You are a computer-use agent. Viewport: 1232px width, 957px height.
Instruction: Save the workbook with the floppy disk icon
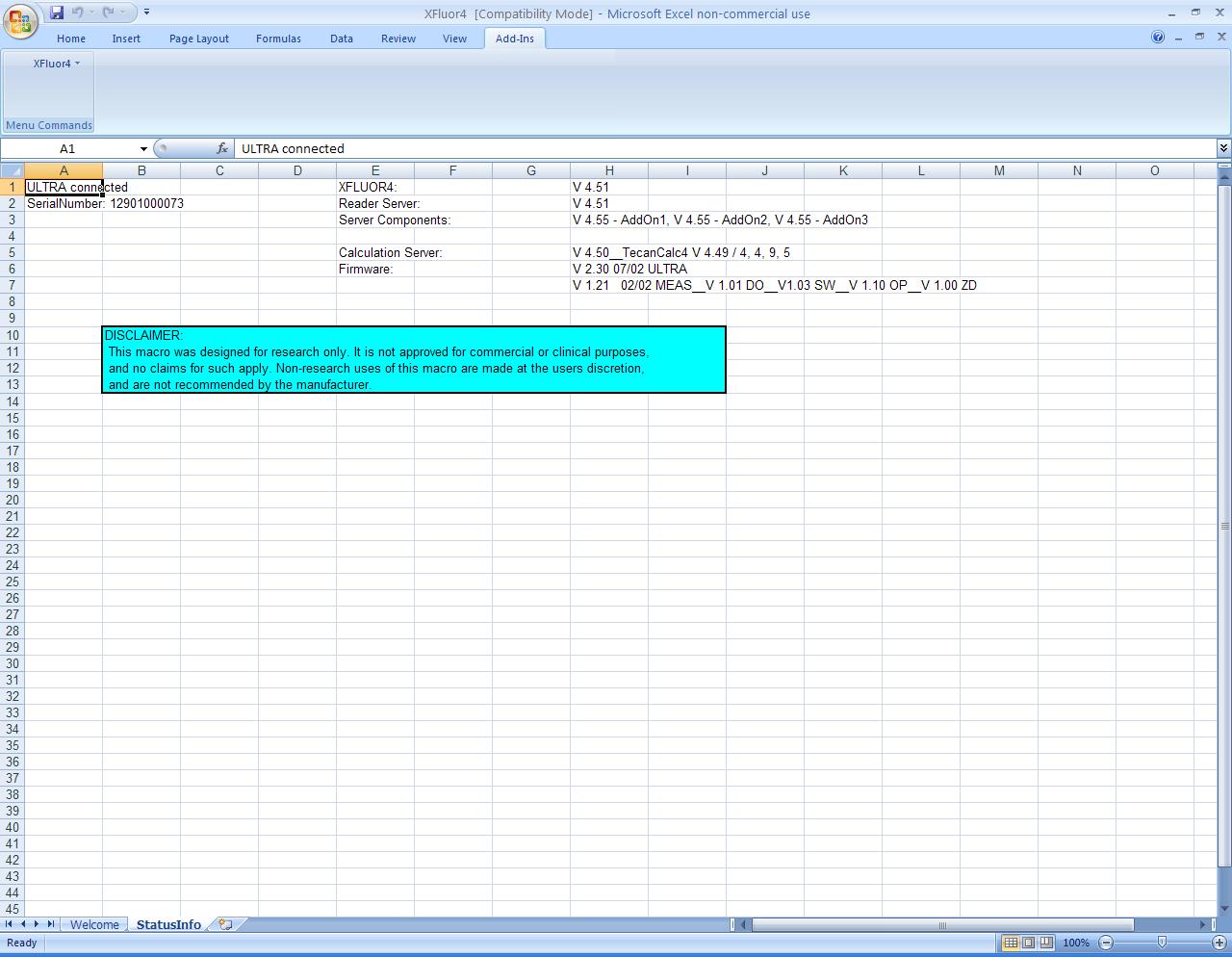57,13
